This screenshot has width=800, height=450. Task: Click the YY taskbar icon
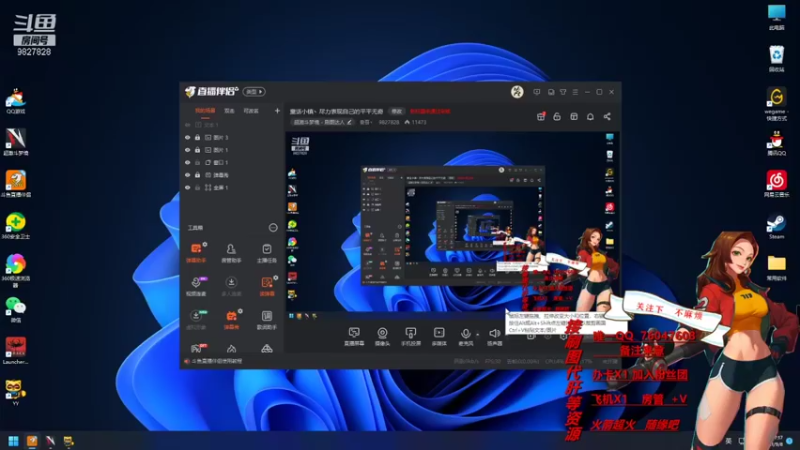68,441
